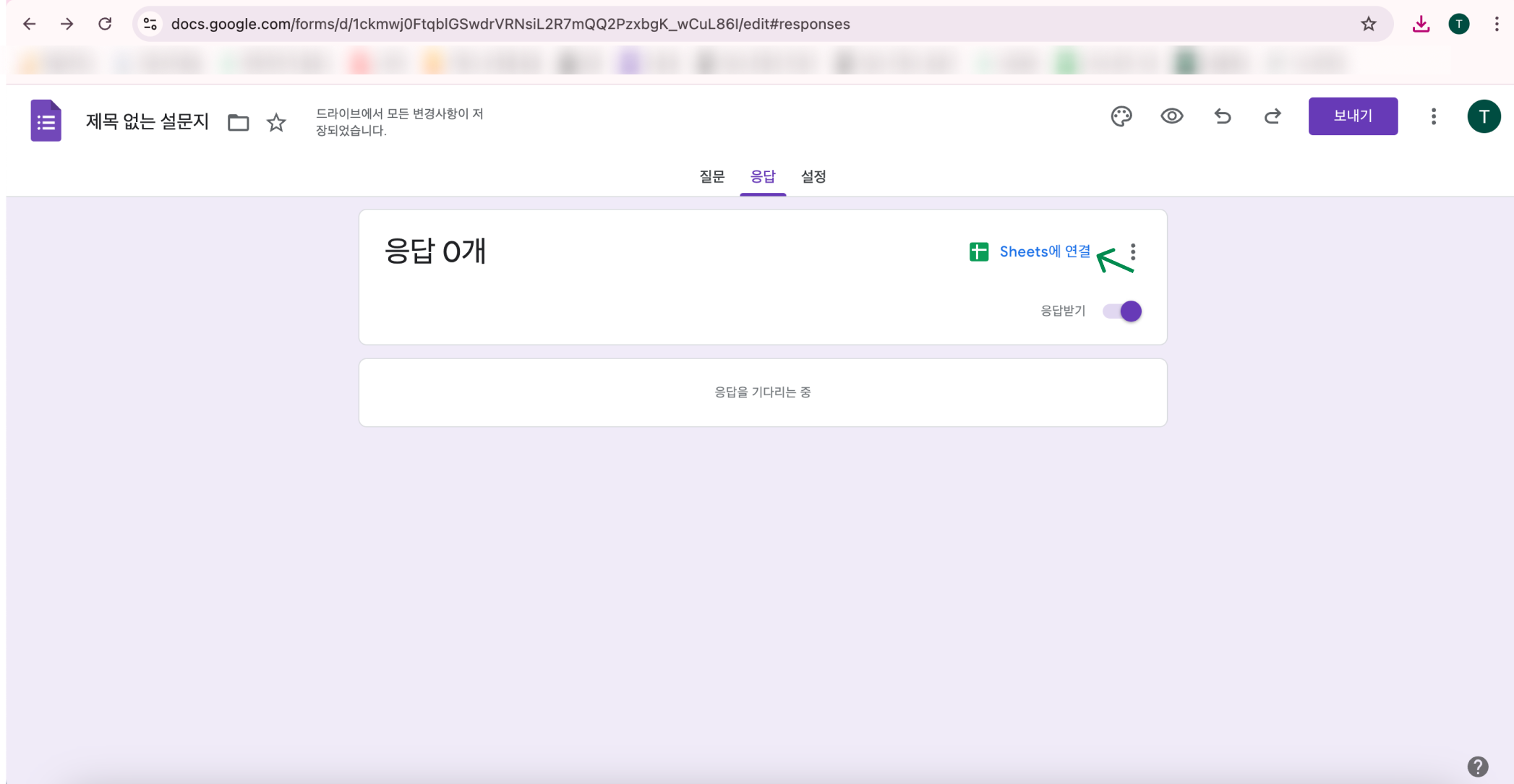Open the green Google Sheets icon
This screenshot has height=784, width=1514.
pos(978,251)
